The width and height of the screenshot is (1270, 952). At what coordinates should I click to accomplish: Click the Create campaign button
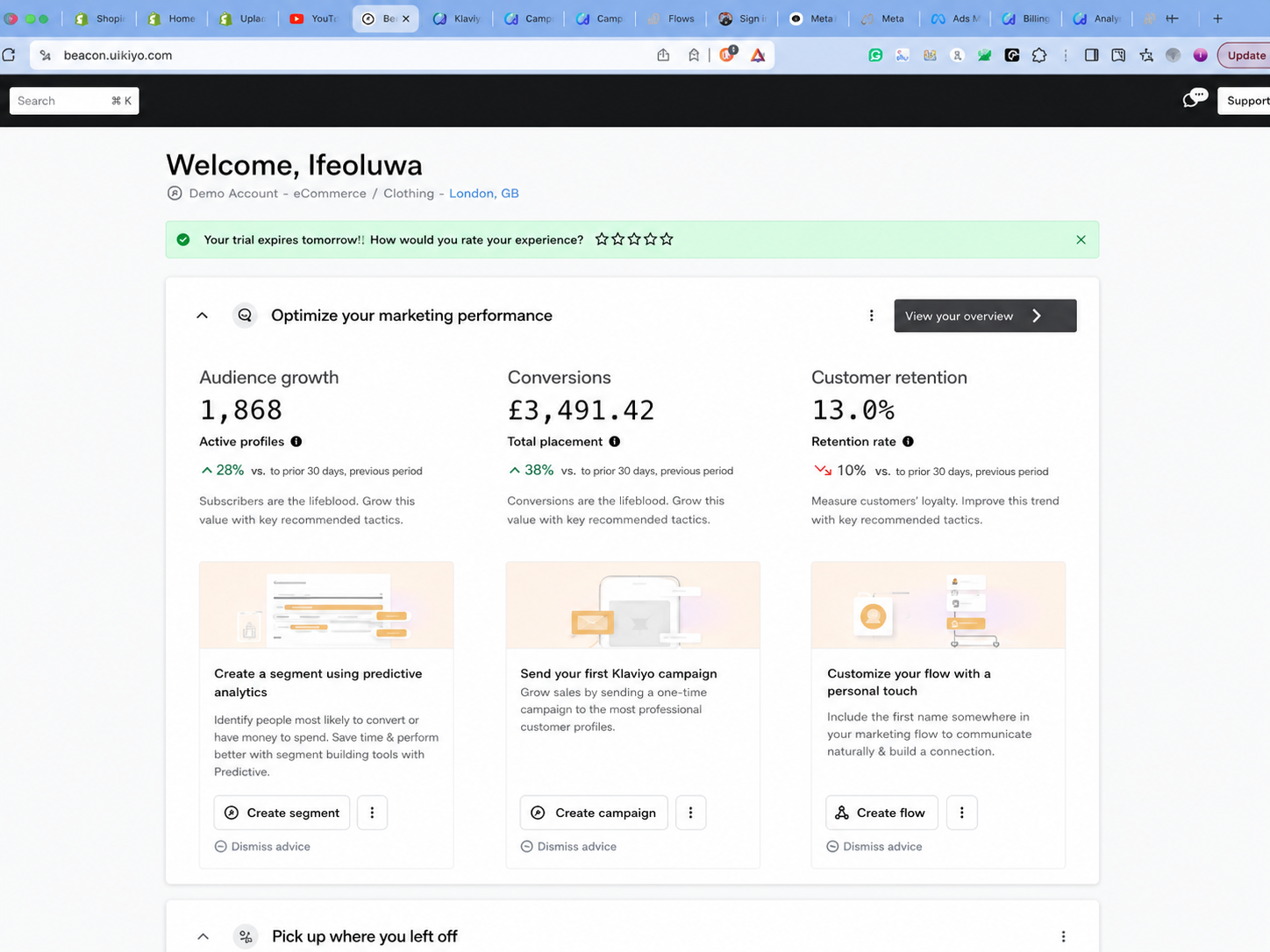pos(594,813)
